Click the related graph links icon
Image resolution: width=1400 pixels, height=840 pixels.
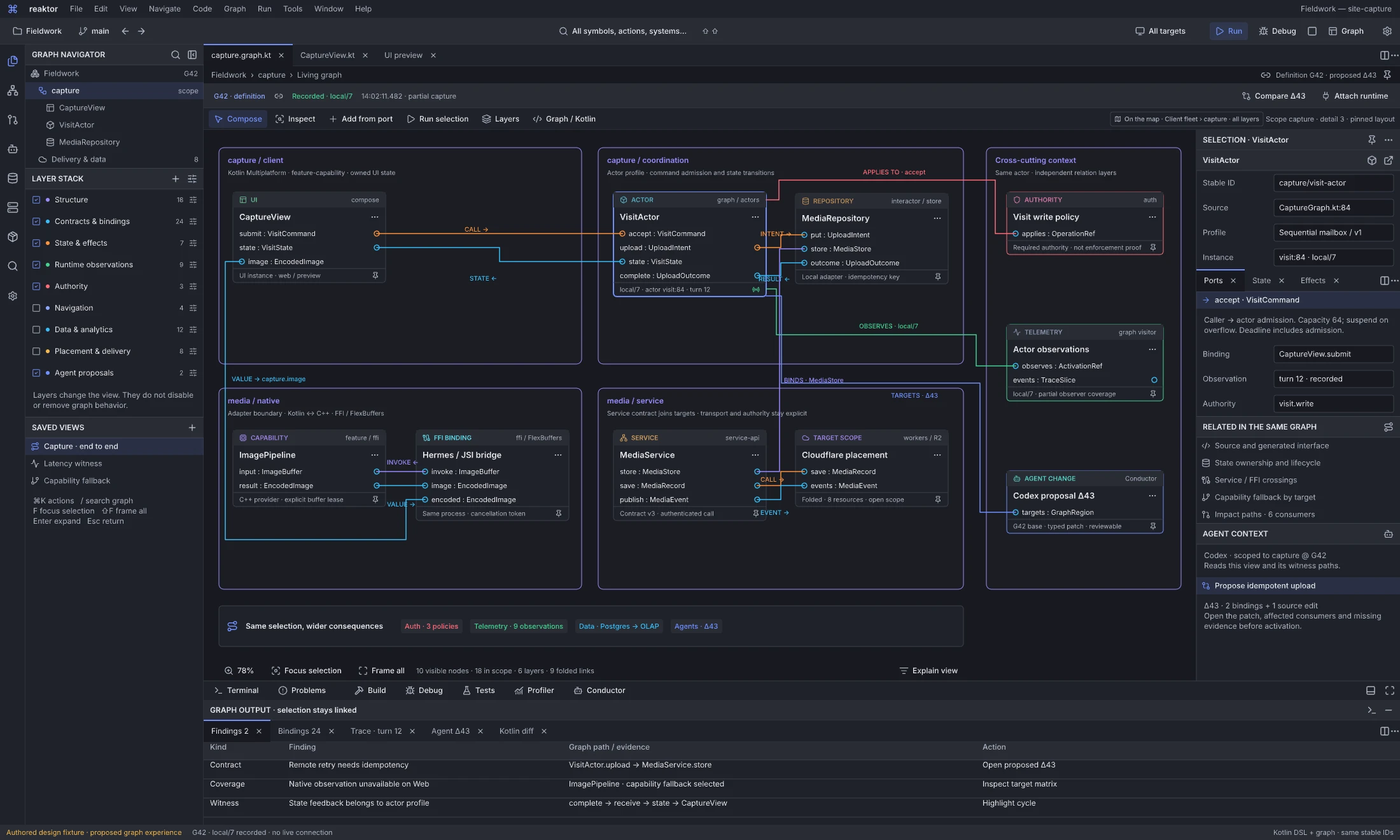click(1389, 427)
